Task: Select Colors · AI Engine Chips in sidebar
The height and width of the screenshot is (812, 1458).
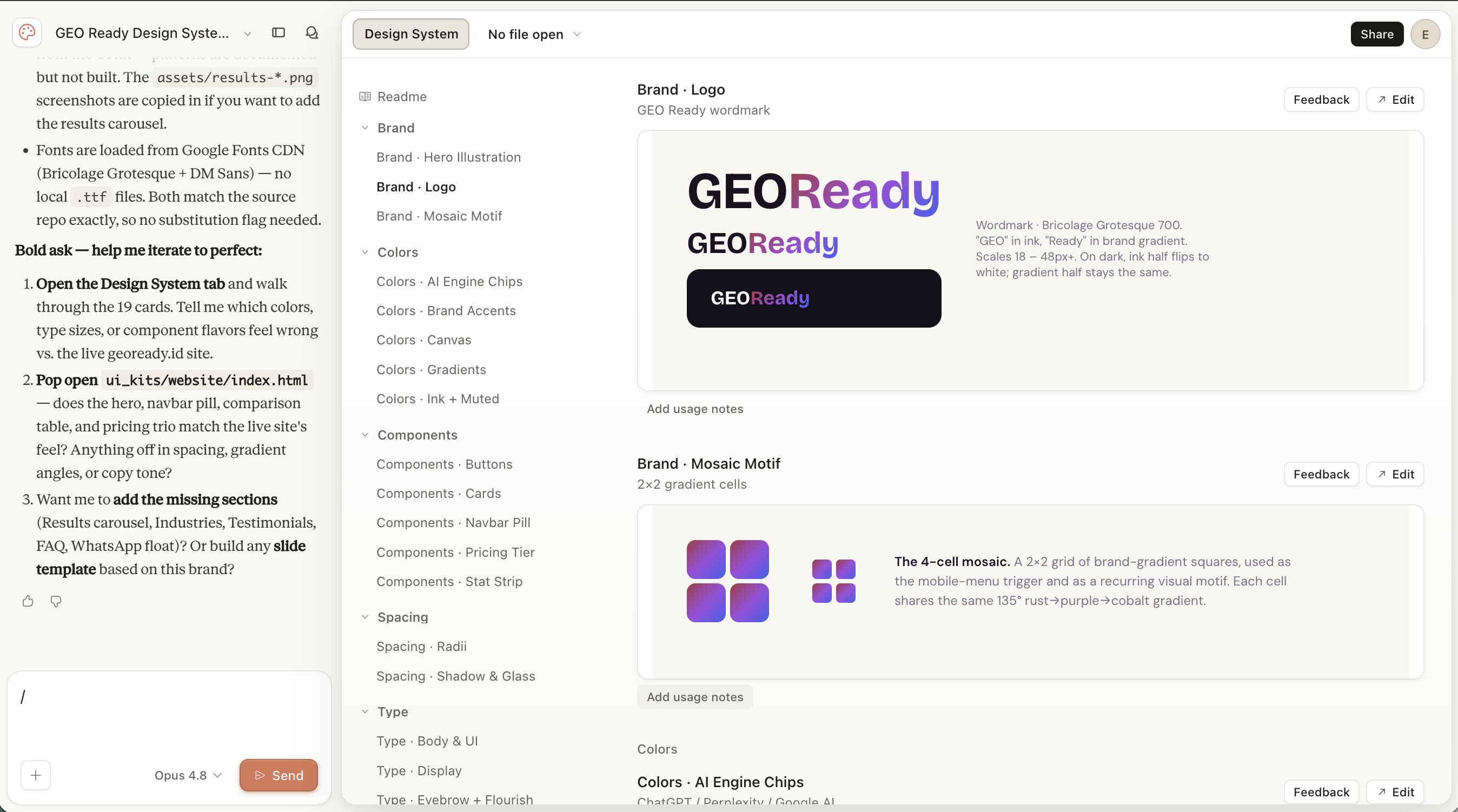Action: (x=449, y=282)
